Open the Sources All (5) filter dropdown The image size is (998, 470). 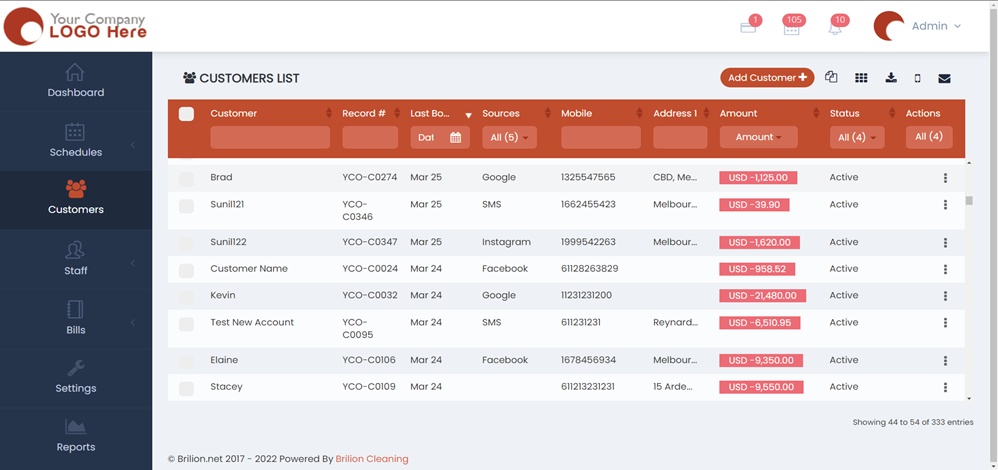509,137
